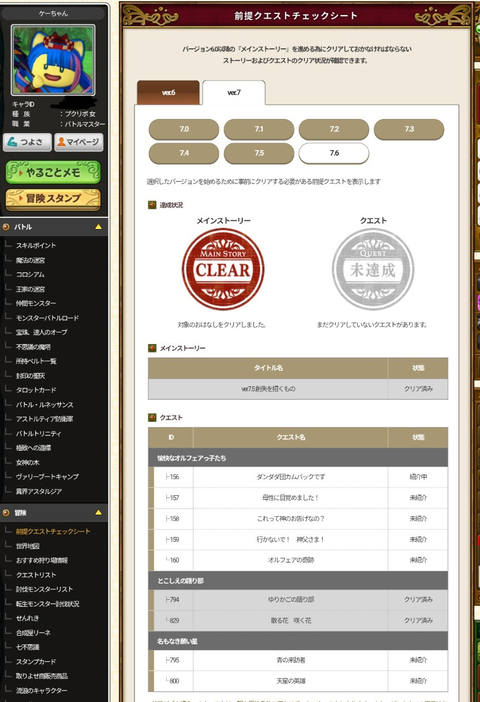The width and height of the screenshot is (480, 702).
Task: Select version 7.3 pill button
Action: coord(409,129)
